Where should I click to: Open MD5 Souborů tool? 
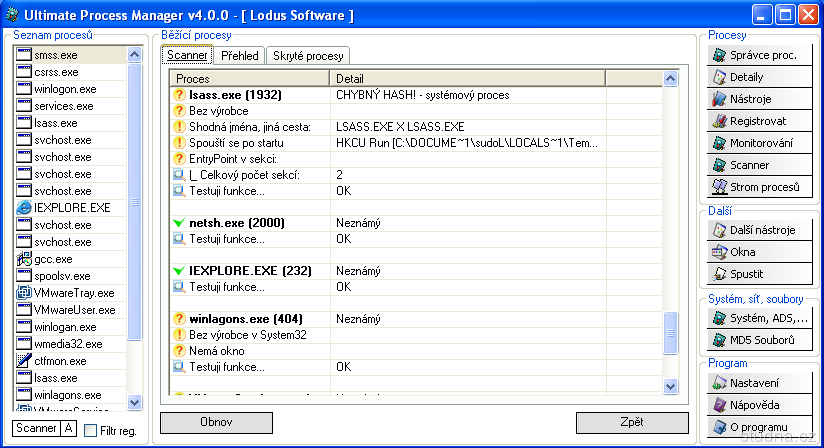coord(759,340)
